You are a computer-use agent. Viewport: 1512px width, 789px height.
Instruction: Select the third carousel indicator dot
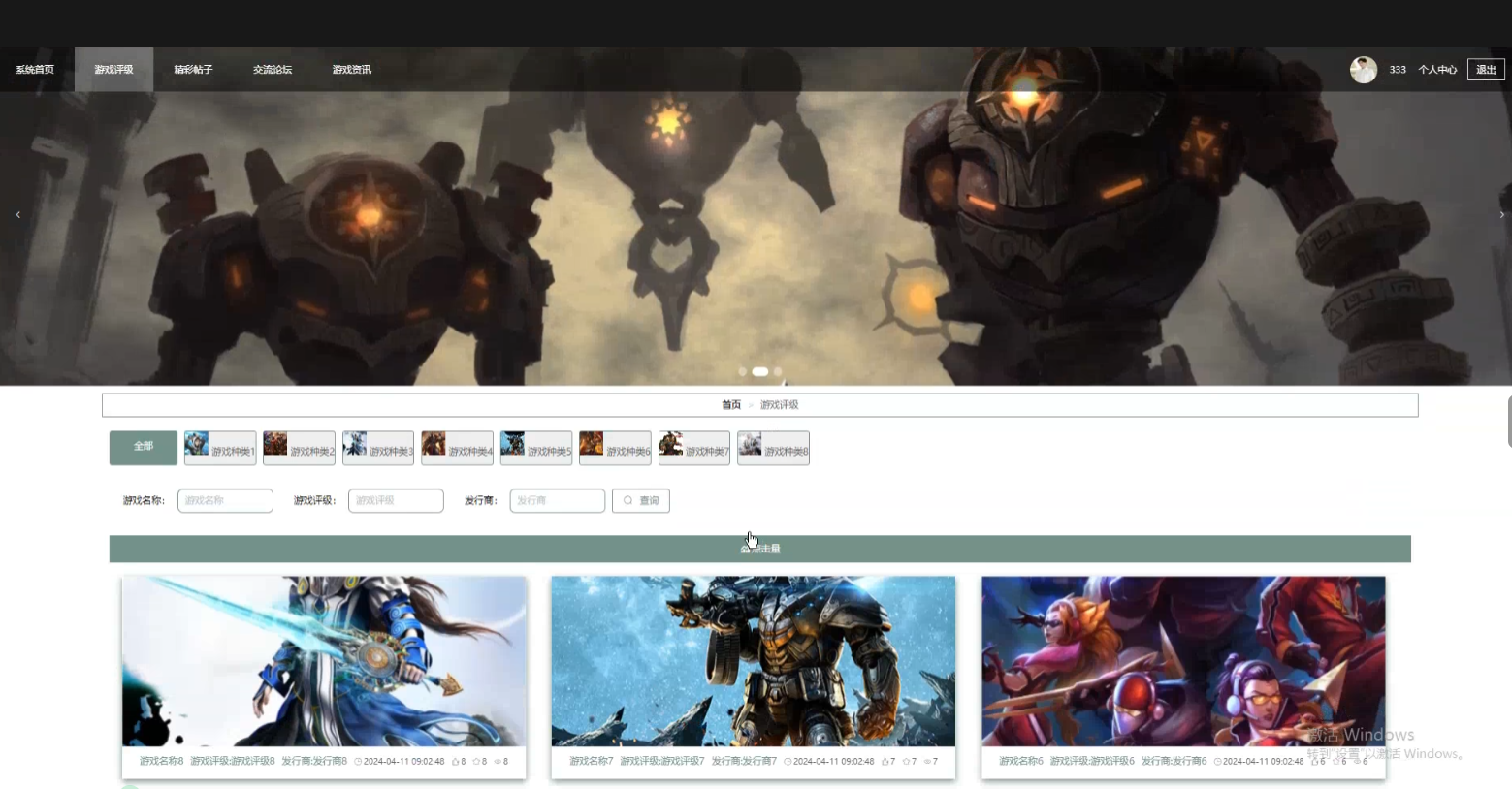pyautogui.click(x=778, y=371)
